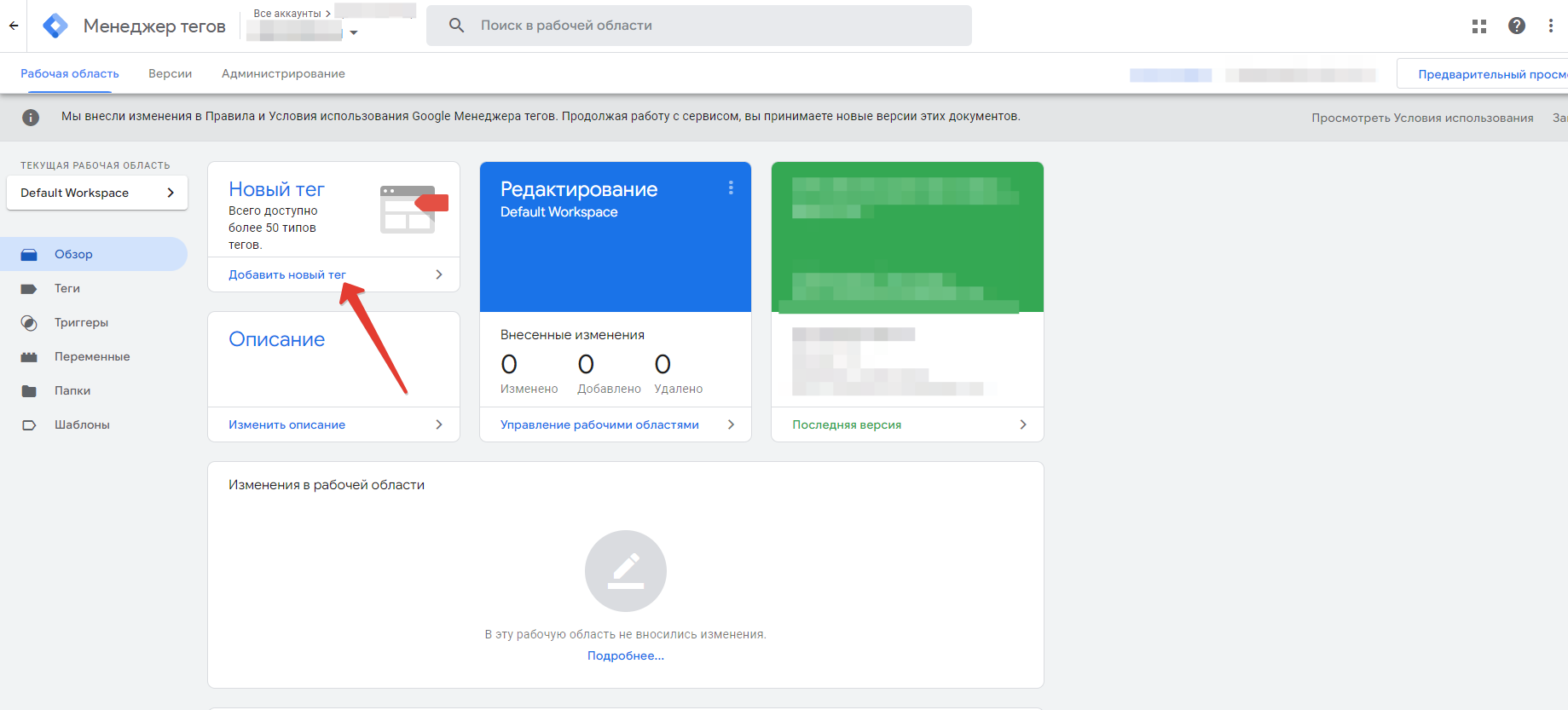Select Переменные in the sidebar
The width and height of the screenshot is (1568, 710).
pyautogui.click(x=92, y=356)
